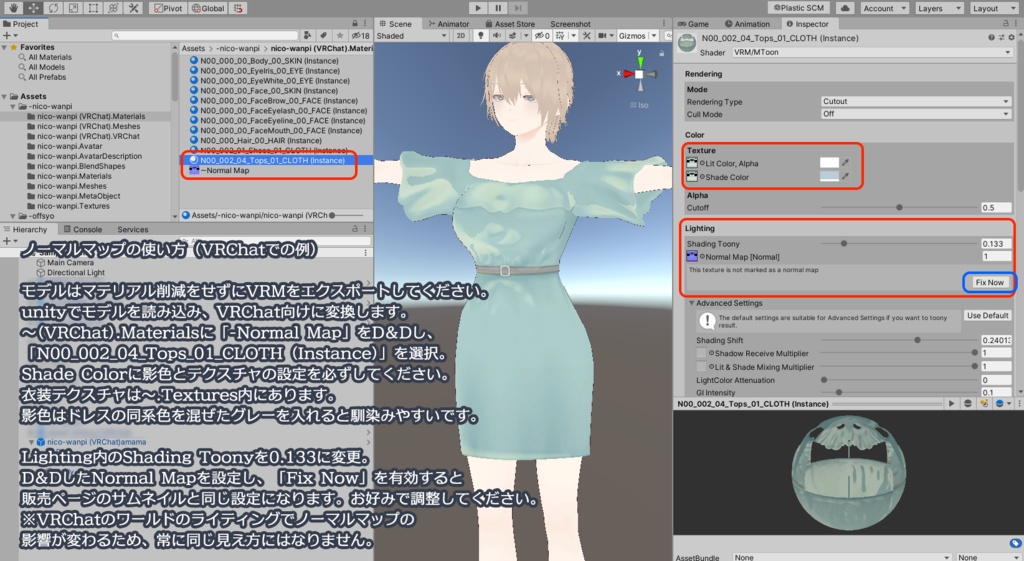The width and height of the screenshot is (1024, 561).
Task: Toggle 2D scene view mode
Action: point(461,36)
